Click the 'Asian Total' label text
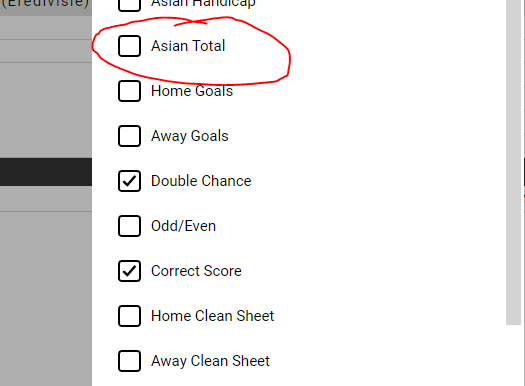 pos(188,46)
